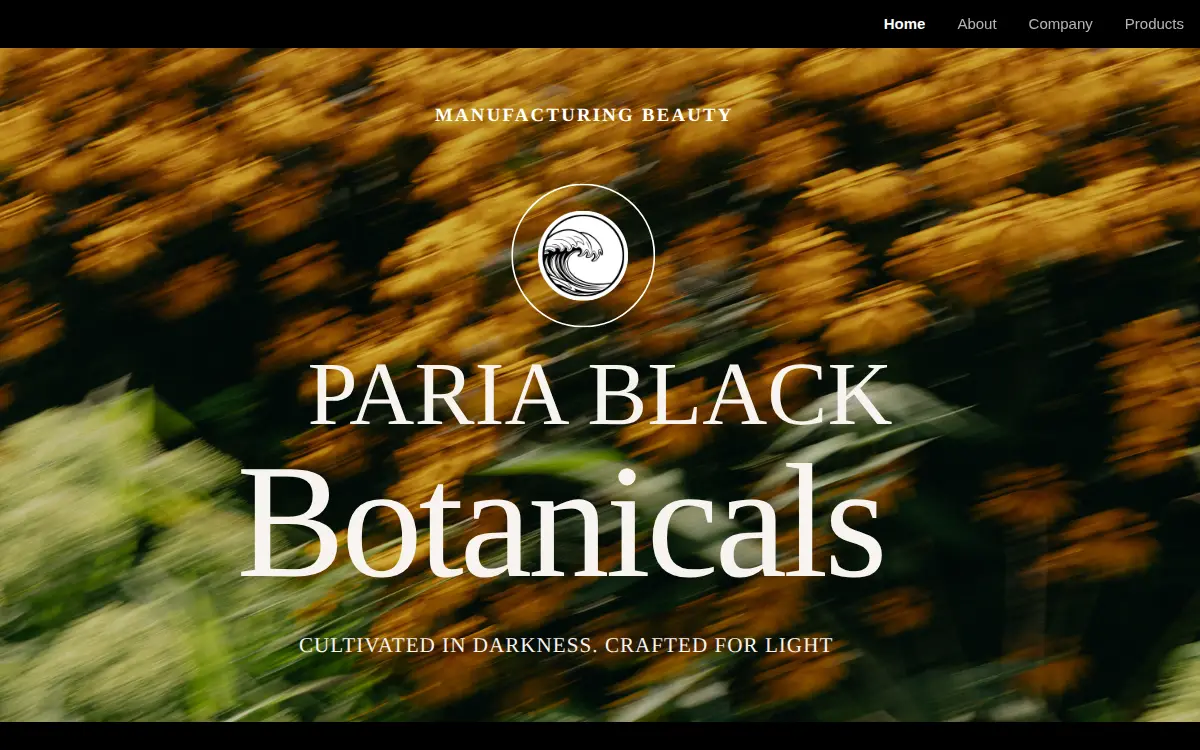Click the large Botanicals title

pyautogui.click(x=561, y=522)
